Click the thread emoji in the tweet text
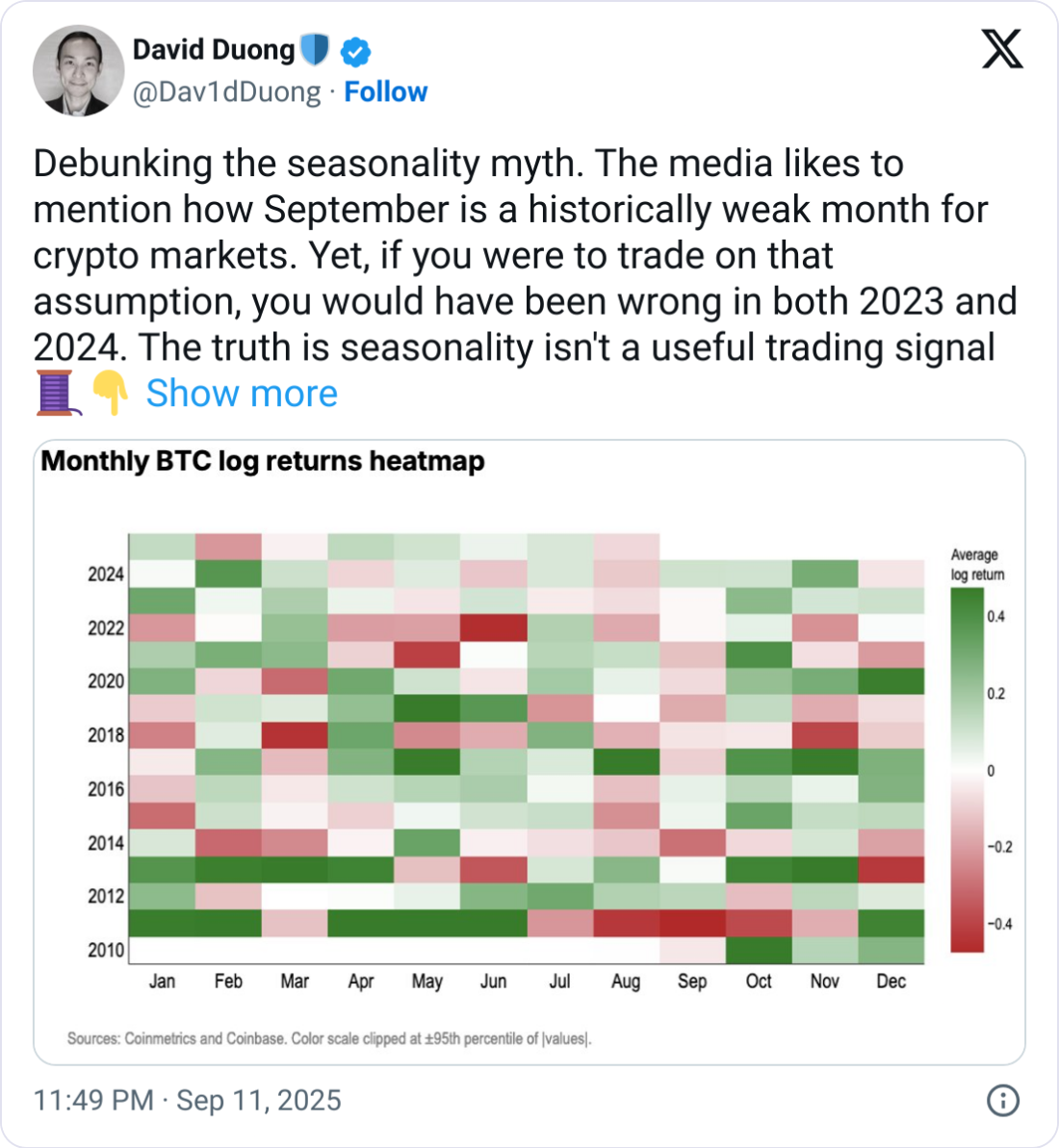The width and height of the screenshot is (1059, 1148). pyautogui.click(x=55, y=393)
